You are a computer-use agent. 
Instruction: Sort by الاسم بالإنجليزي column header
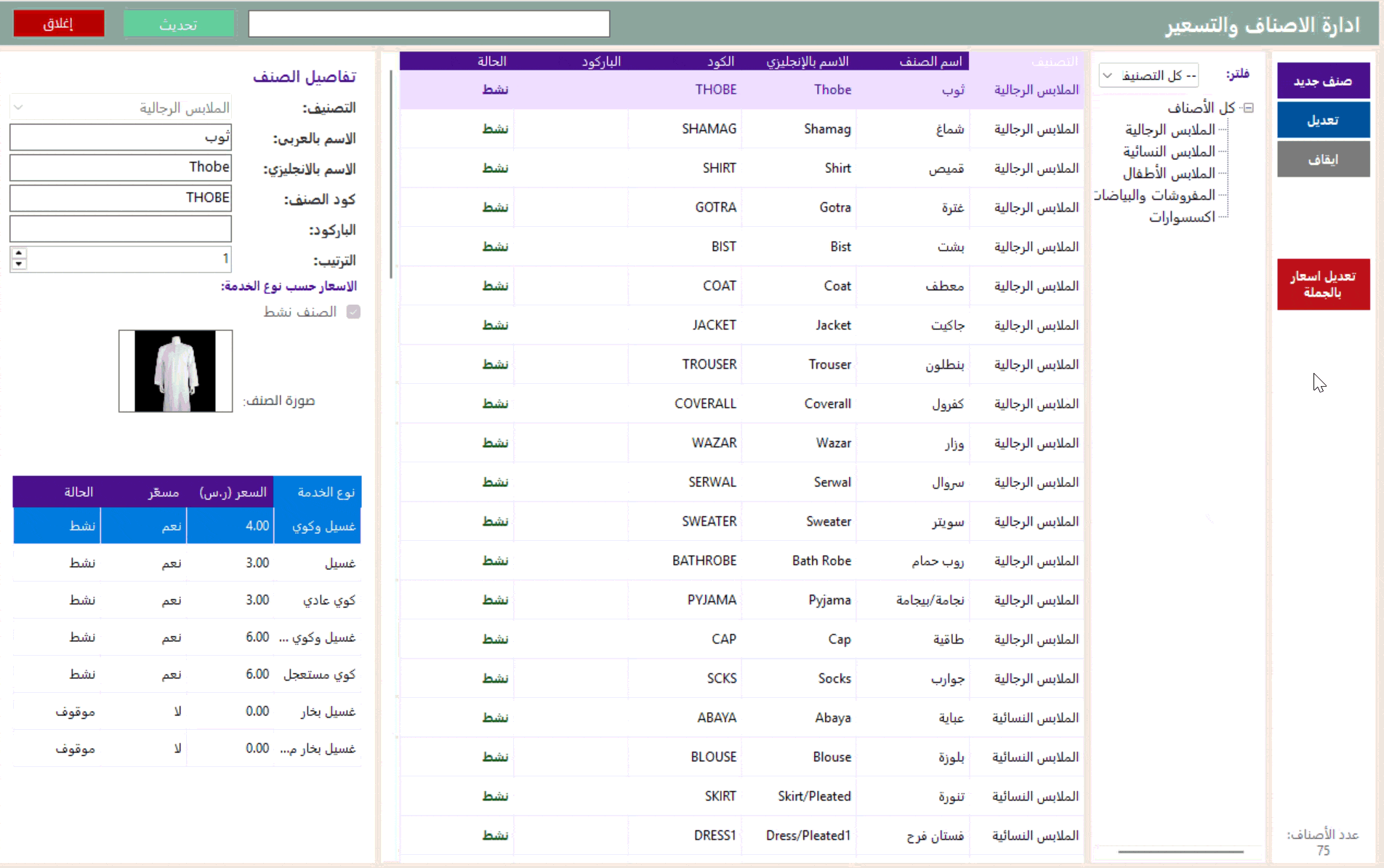pos(798,62)
